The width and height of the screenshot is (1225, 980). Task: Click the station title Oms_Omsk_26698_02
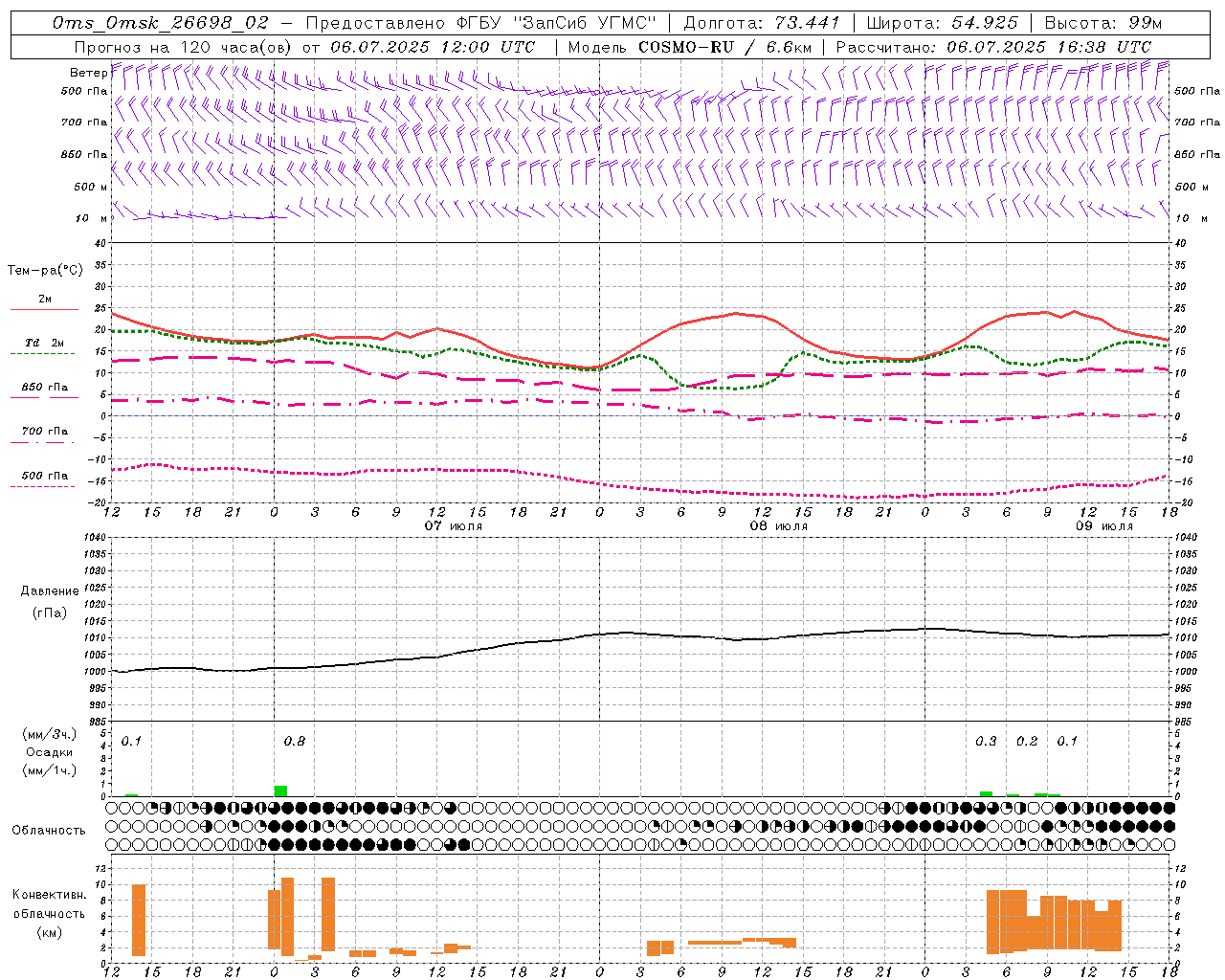160,23
